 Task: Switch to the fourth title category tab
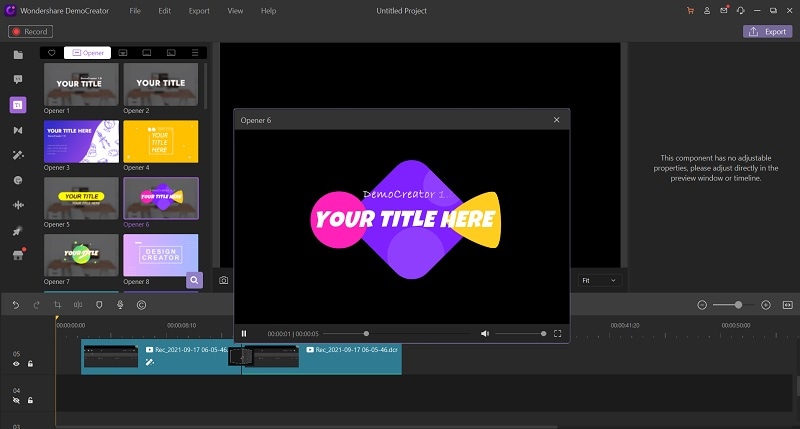(171, 53)
